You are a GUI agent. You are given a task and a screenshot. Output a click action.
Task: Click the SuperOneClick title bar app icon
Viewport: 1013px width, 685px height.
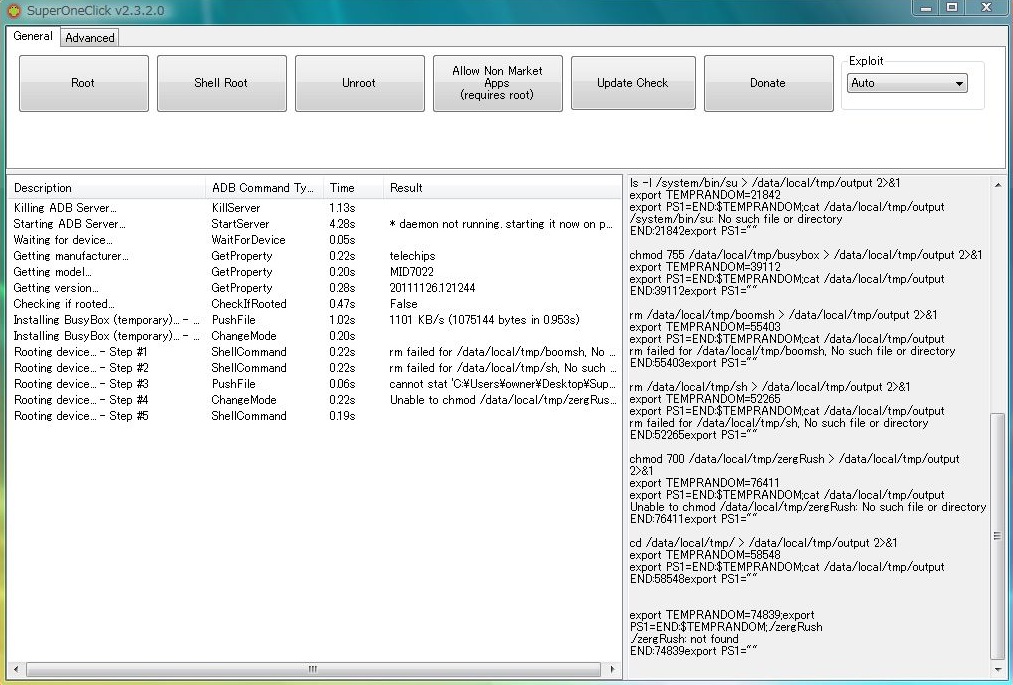click(13, 10)
